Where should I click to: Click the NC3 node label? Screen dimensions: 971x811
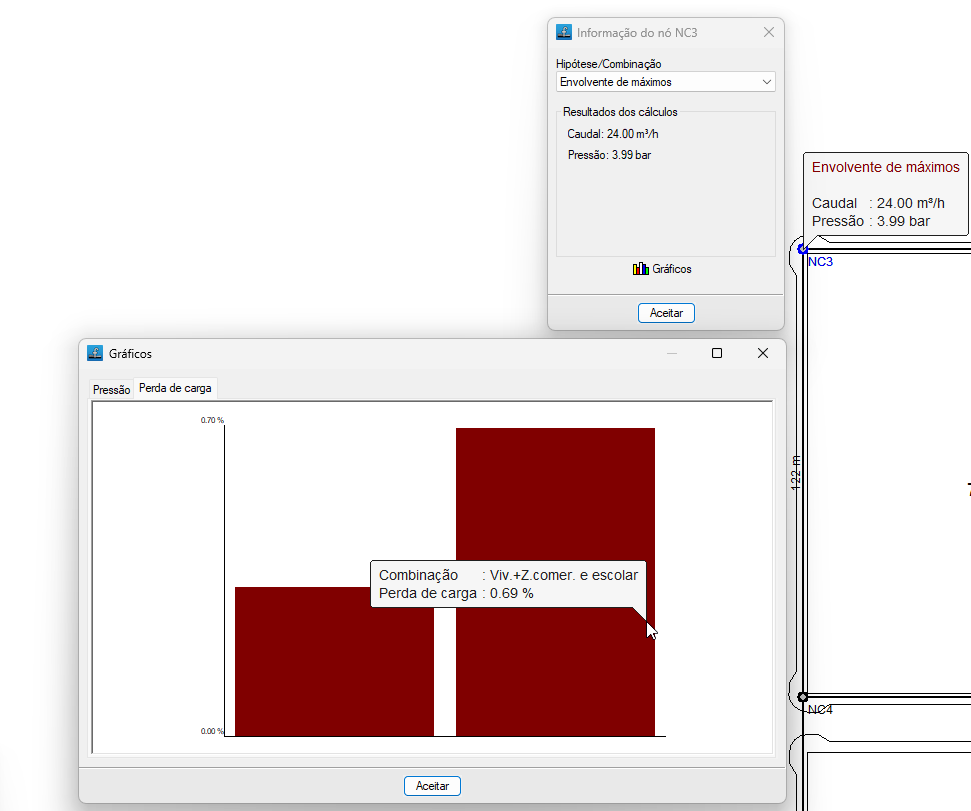[x=821, y=262]
